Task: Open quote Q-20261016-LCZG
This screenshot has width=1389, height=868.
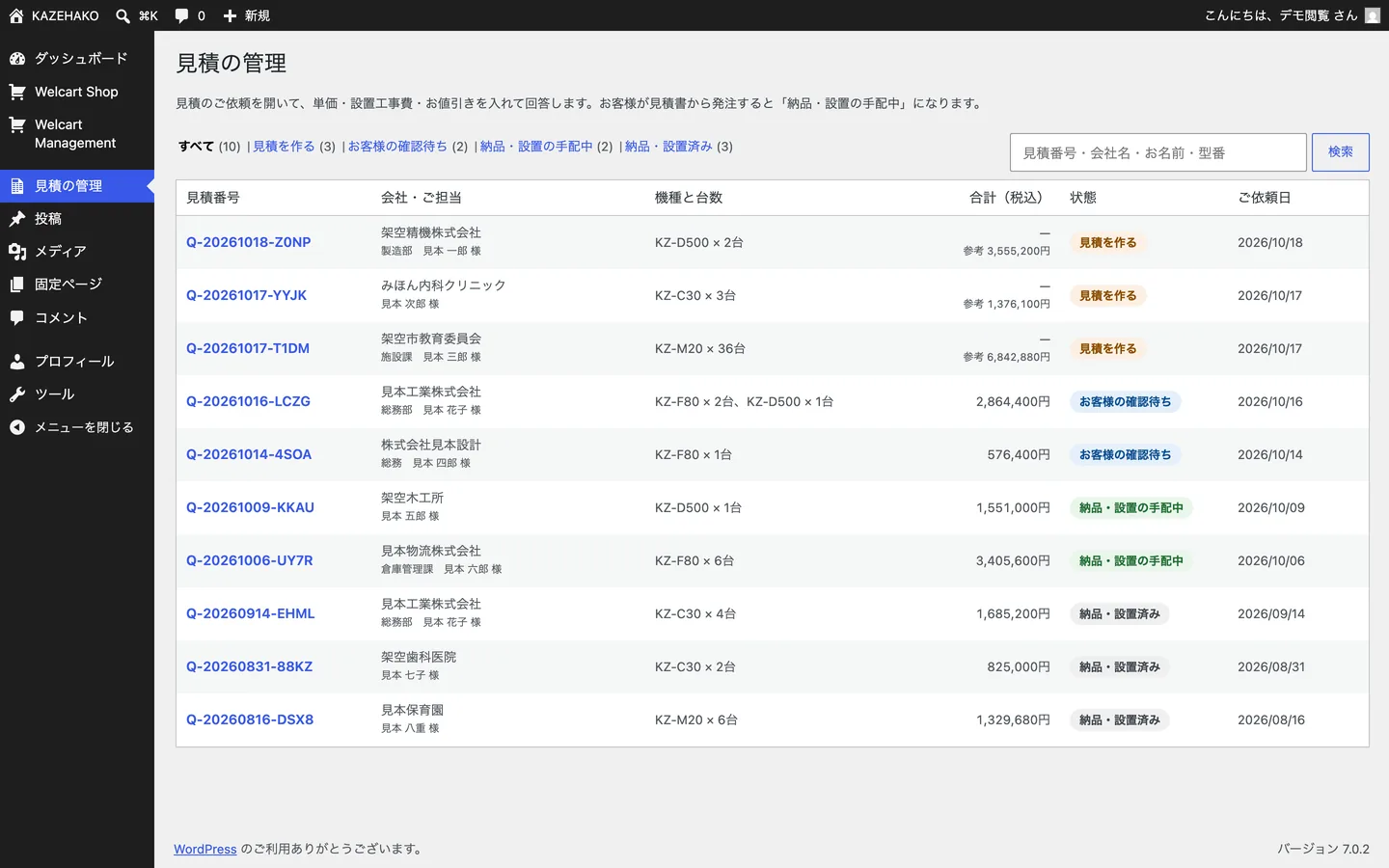Action: pyautogui.click(x=248, y=401)
